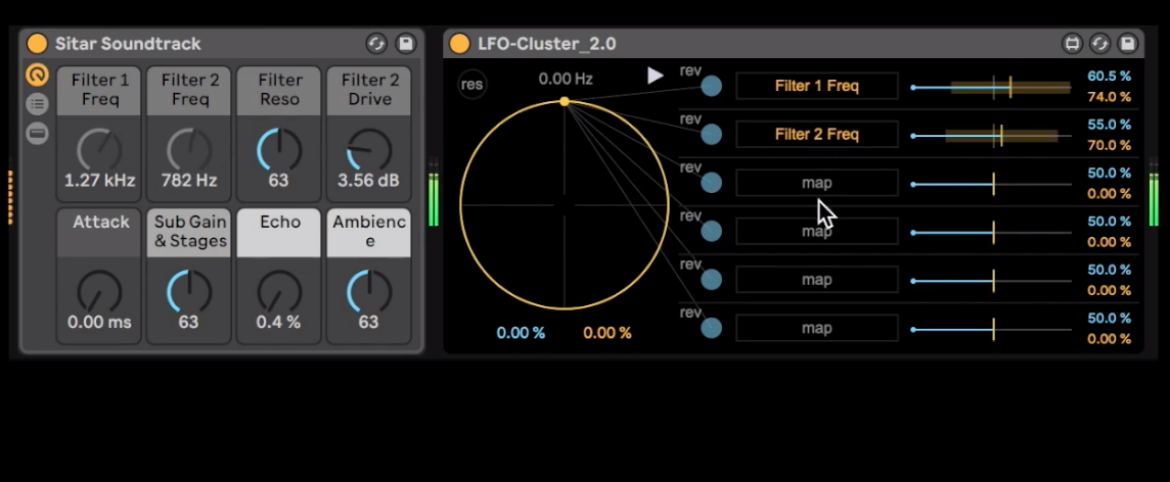The image size is (1170, 482).
Task: Toggle rev dot for Filter 2 Freq
Action: click(712, 134)
